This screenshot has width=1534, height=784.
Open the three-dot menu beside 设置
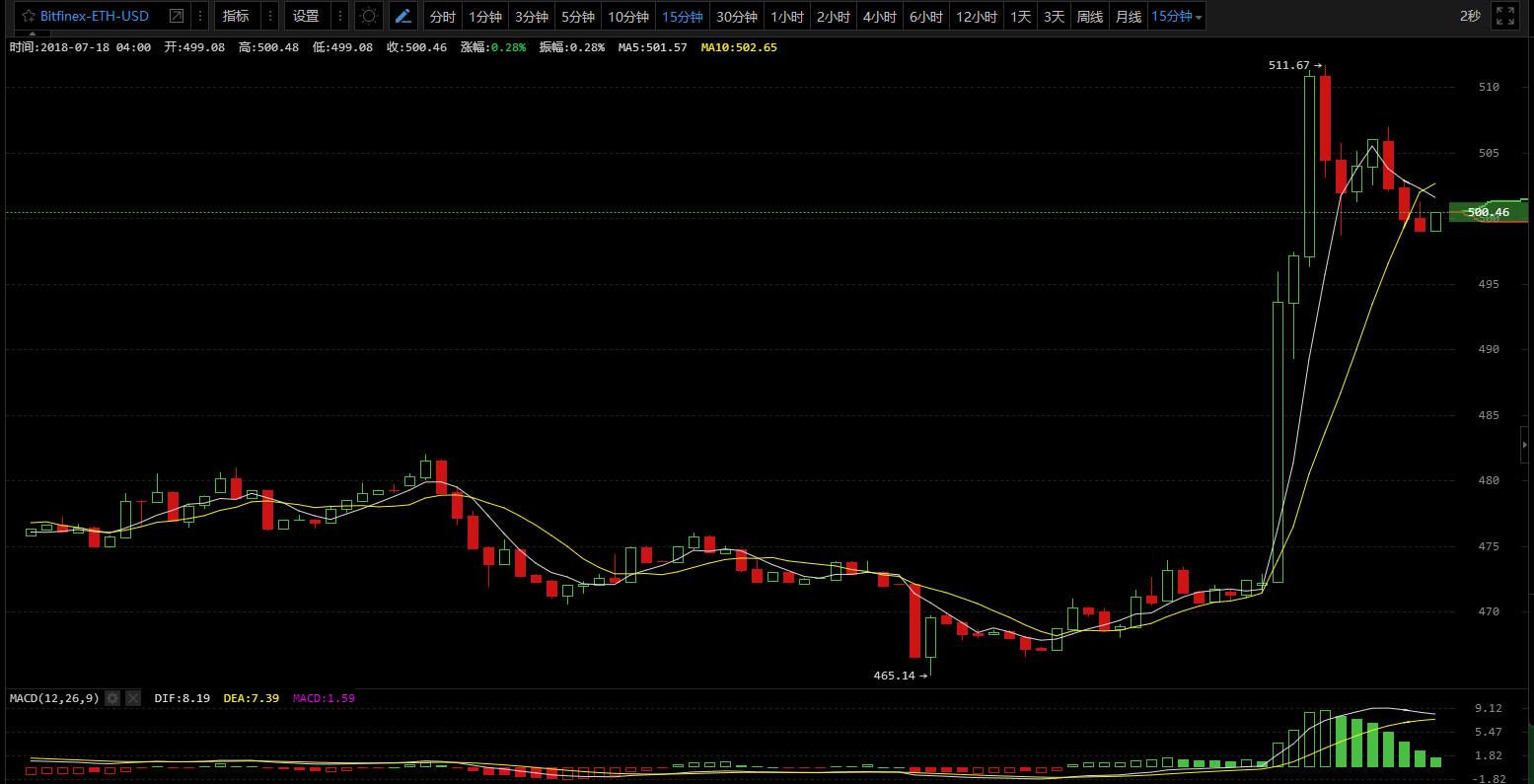point(340,16)
